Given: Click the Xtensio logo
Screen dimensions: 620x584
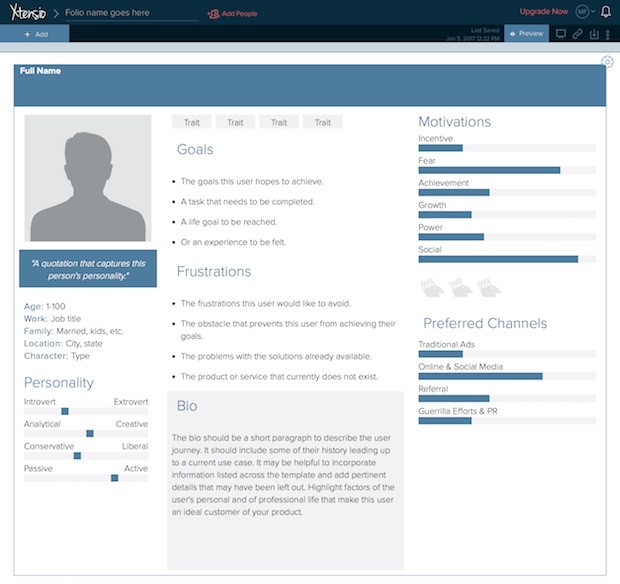Looking at the screenshot, I should [26, 12].
